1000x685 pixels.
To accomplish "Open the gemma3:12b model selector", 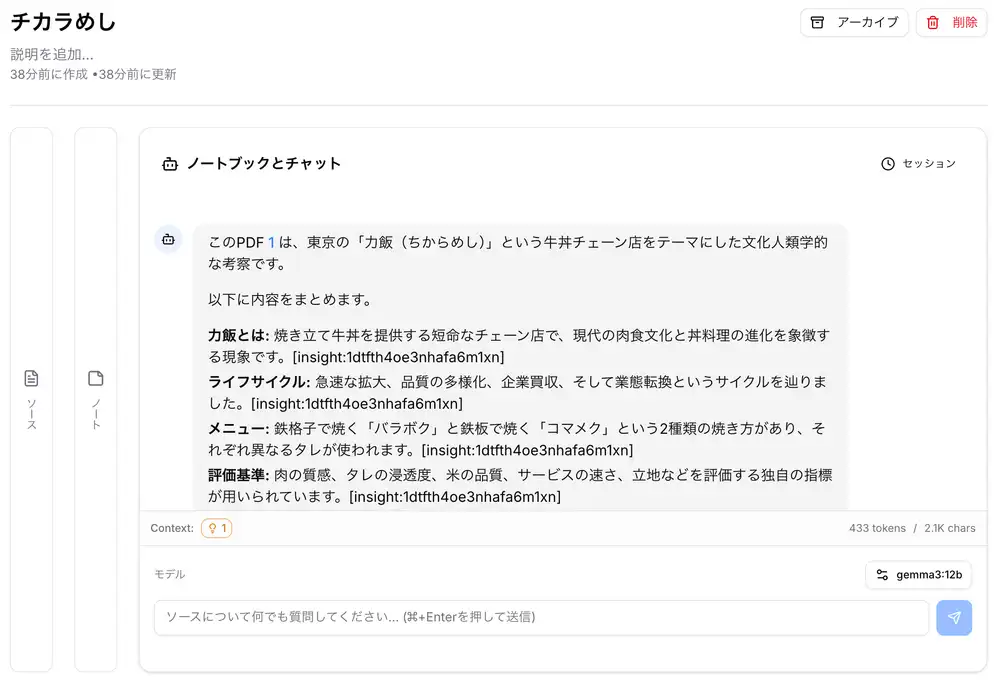I will coord(917,575).
